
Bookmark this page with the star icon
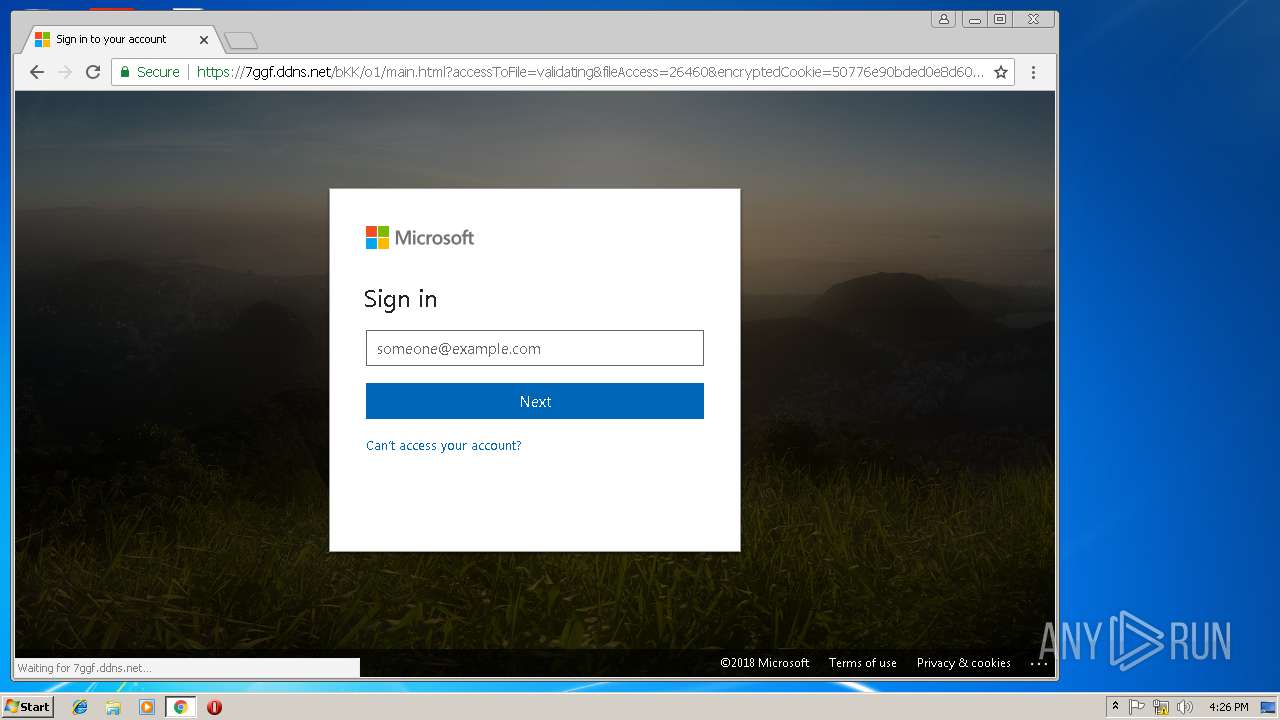1000,72
